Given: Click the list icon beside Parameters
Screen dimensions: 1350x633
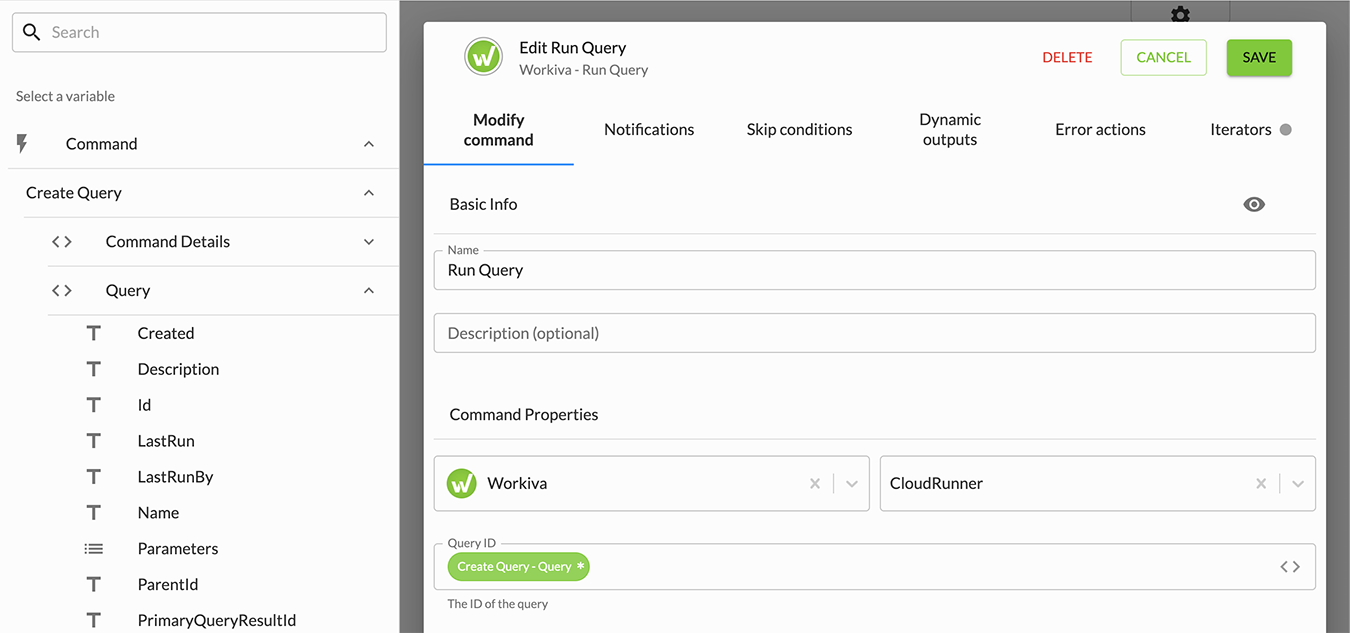Looking at the screenshot, I should 94,549.
